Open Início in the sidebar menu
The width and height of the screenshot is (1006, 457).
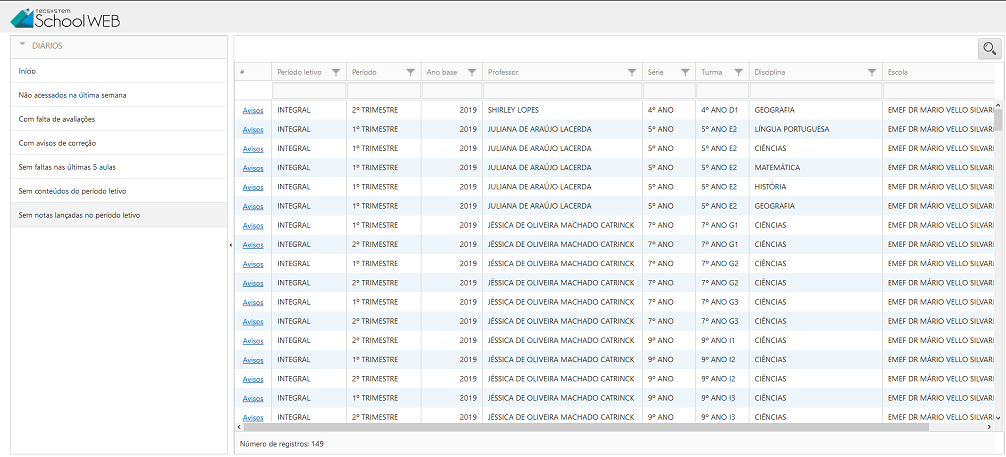[x=27, y=71]
